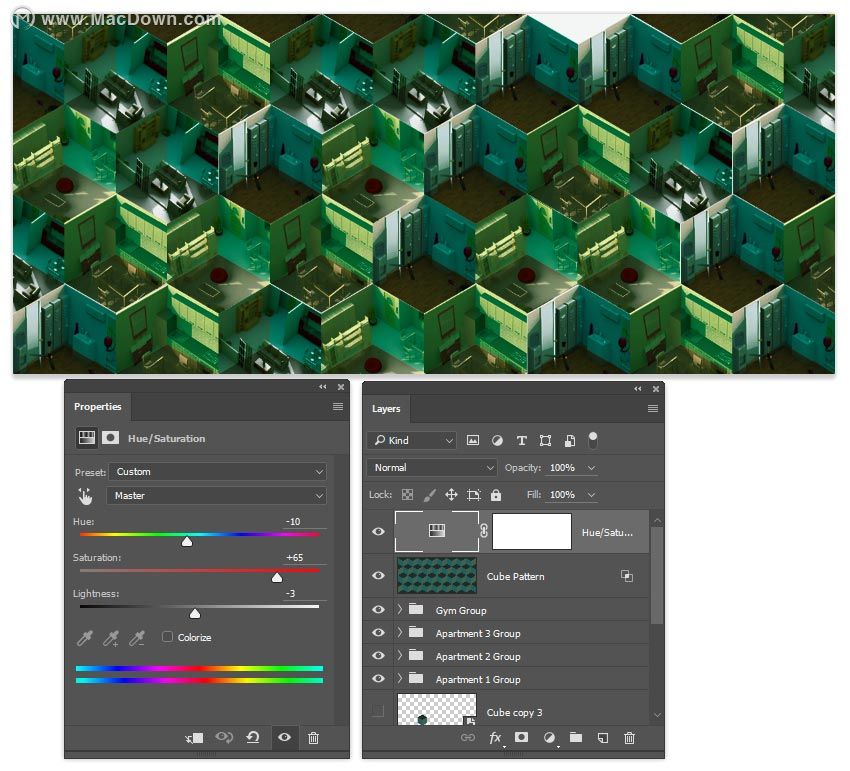Hide the Cube Pattern layer
This screenshot has height=771, width=850.
pyautogui.click(x=378, y=575)
